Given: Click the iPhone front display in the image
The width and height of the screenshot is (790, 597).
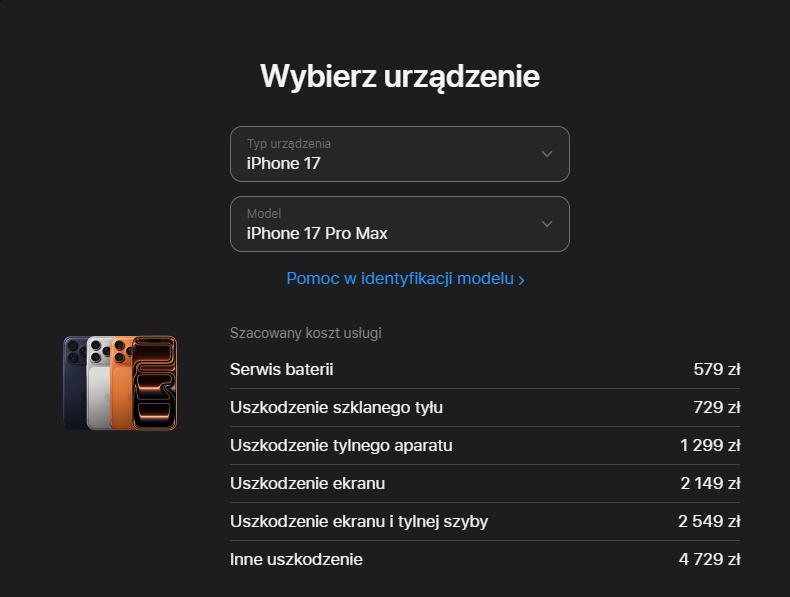Looking at the screenshot, I should click(x=155, y=383).
